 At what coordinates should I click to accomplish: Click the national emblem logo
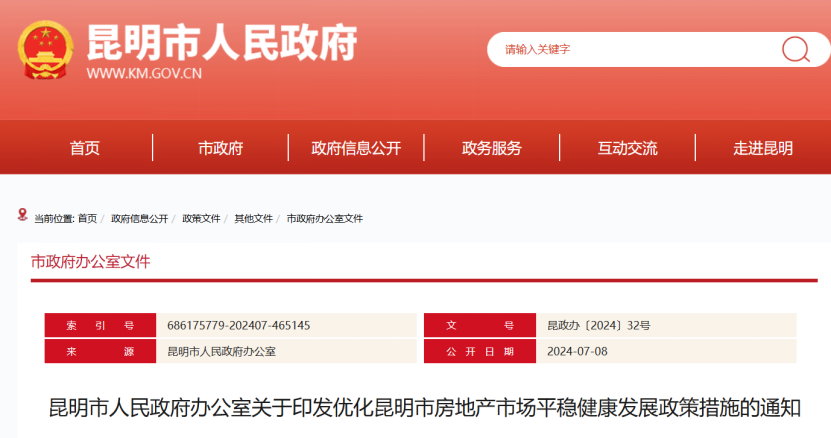pyautogui.click(x=45, y=50)
